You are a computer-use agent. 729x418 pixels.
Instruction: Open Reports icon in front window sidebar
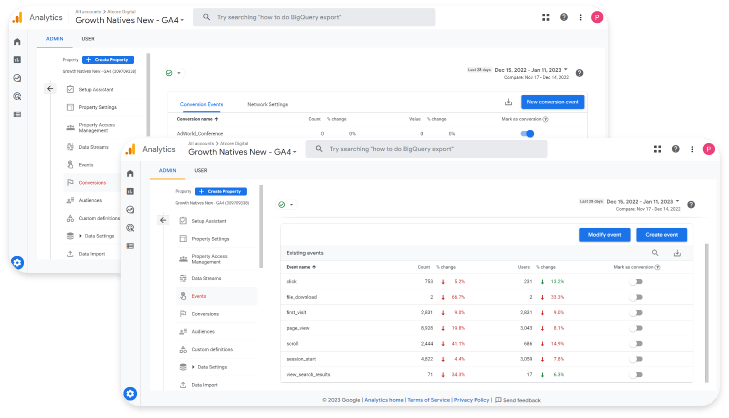click(x=130, y=191)
